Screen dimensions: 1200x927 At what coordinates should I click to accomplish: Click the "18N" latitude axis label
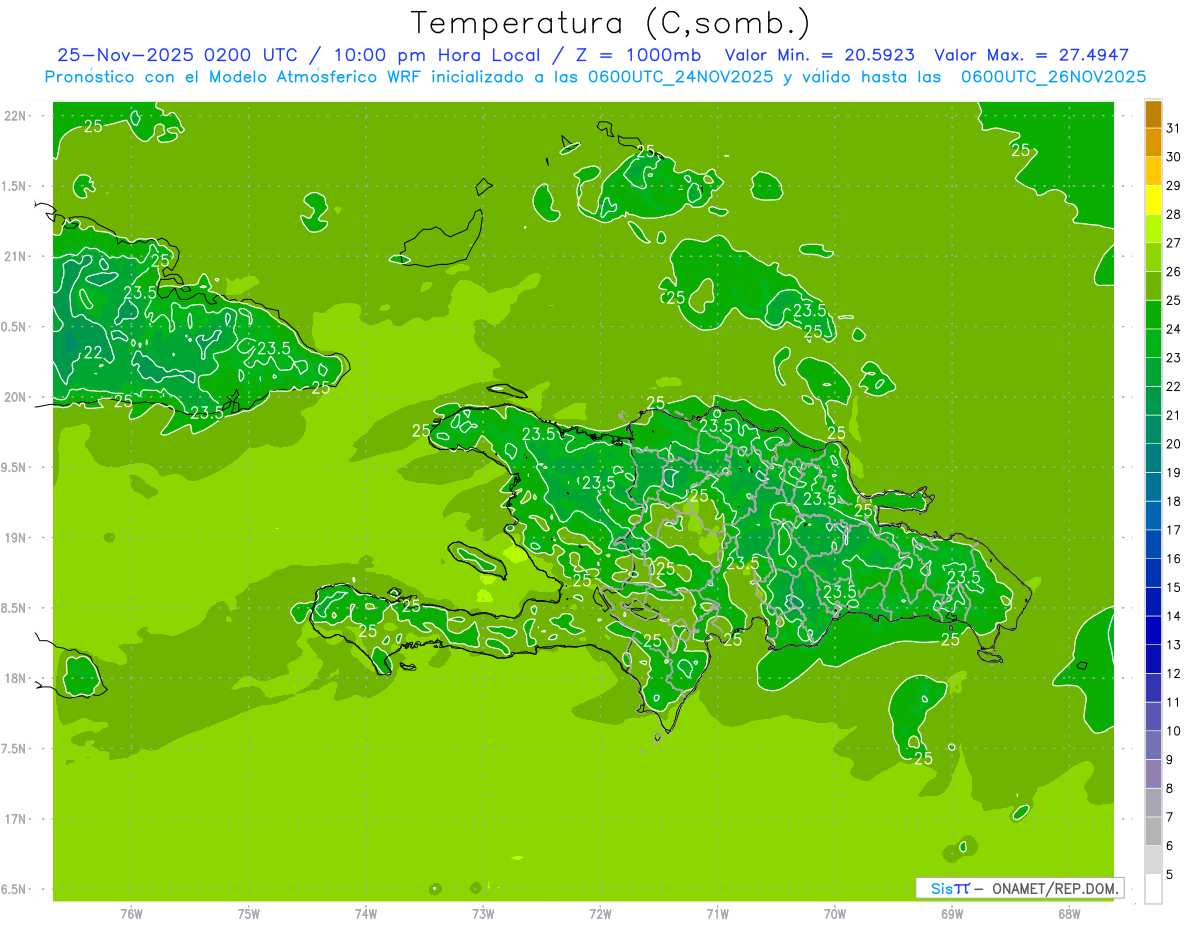(15, 678)
